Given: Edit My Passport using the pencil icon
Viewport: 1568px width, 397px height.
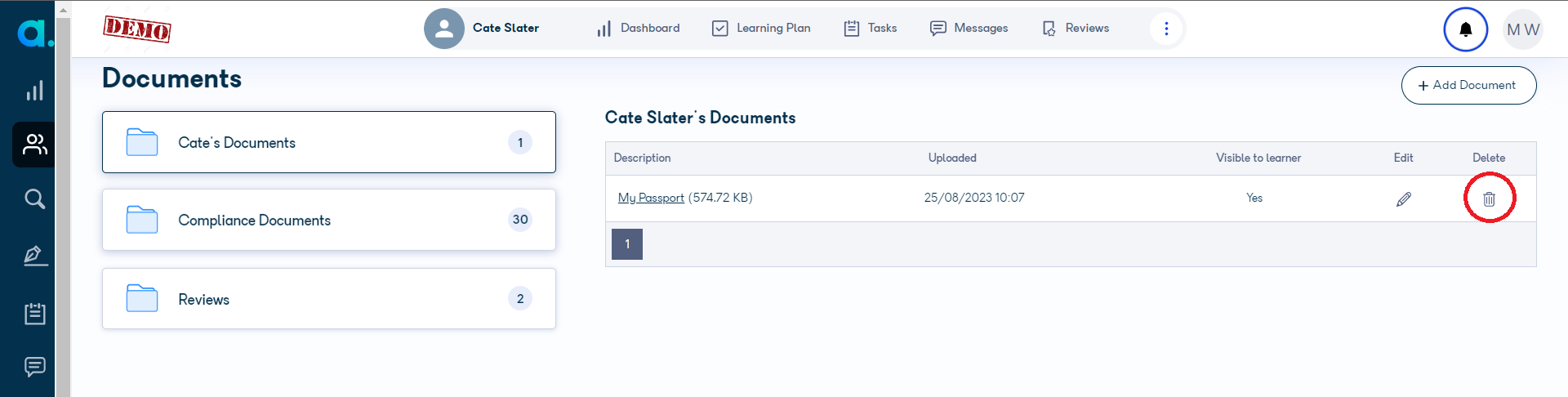Looking at the screenshot, I should coord(1404,198).
